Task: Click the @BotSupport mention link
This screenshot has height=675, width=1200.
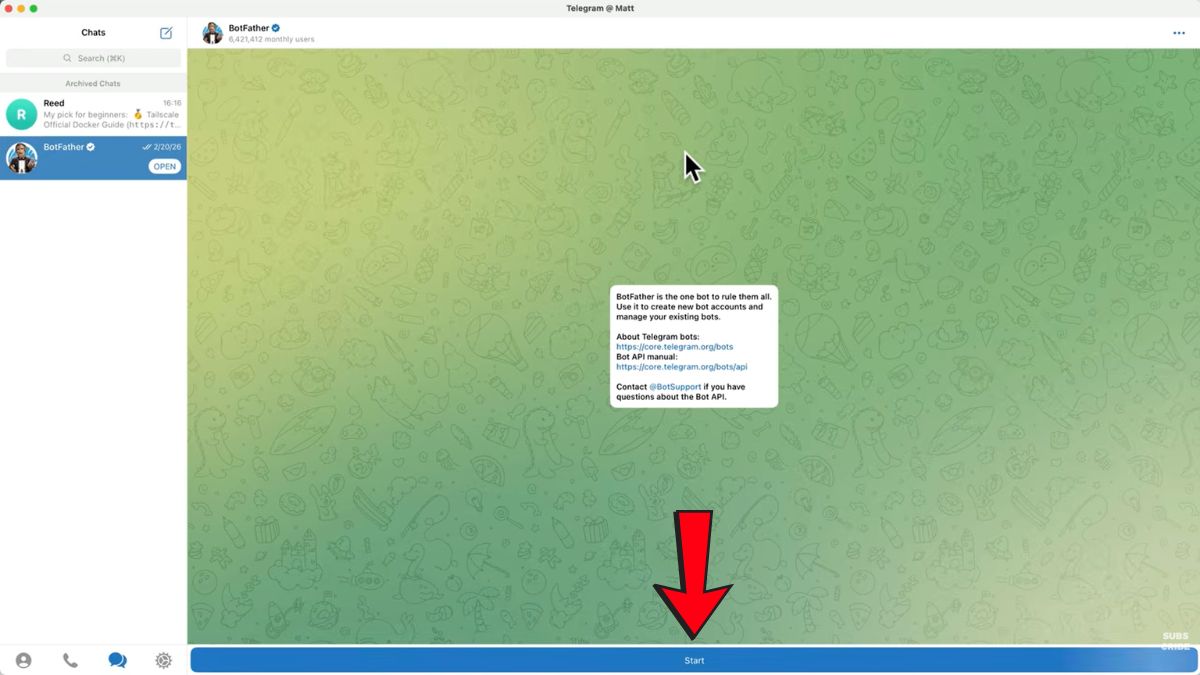Action: 675,387
